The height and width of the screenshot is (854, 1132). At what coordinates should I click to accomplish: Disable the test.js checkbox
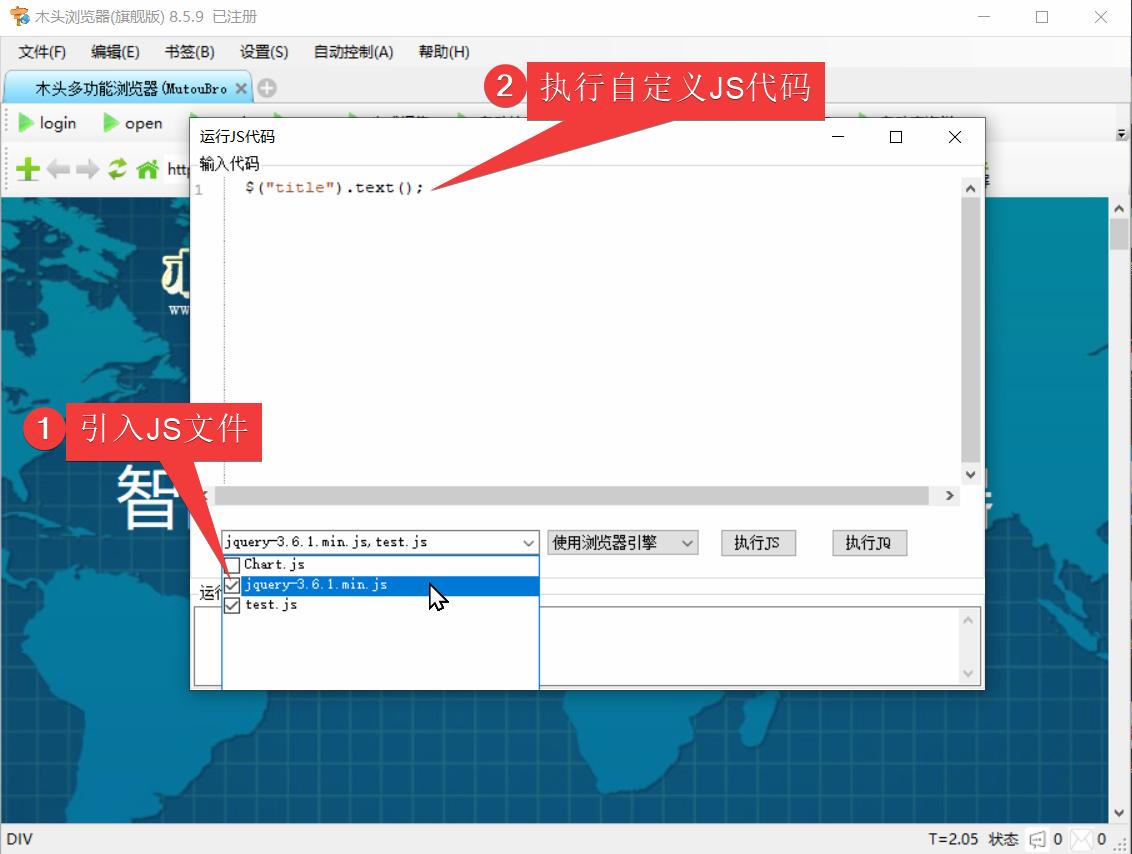point(232,604)
